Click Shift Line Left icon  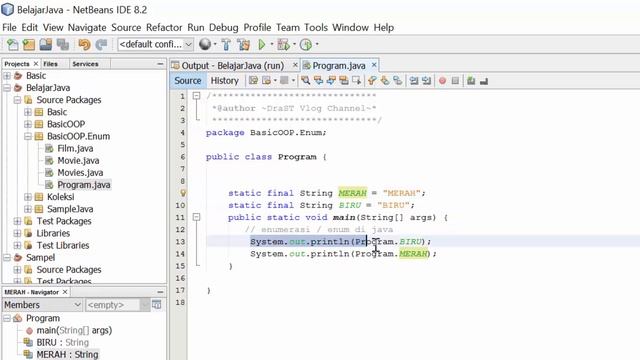(x=414, y=81)
